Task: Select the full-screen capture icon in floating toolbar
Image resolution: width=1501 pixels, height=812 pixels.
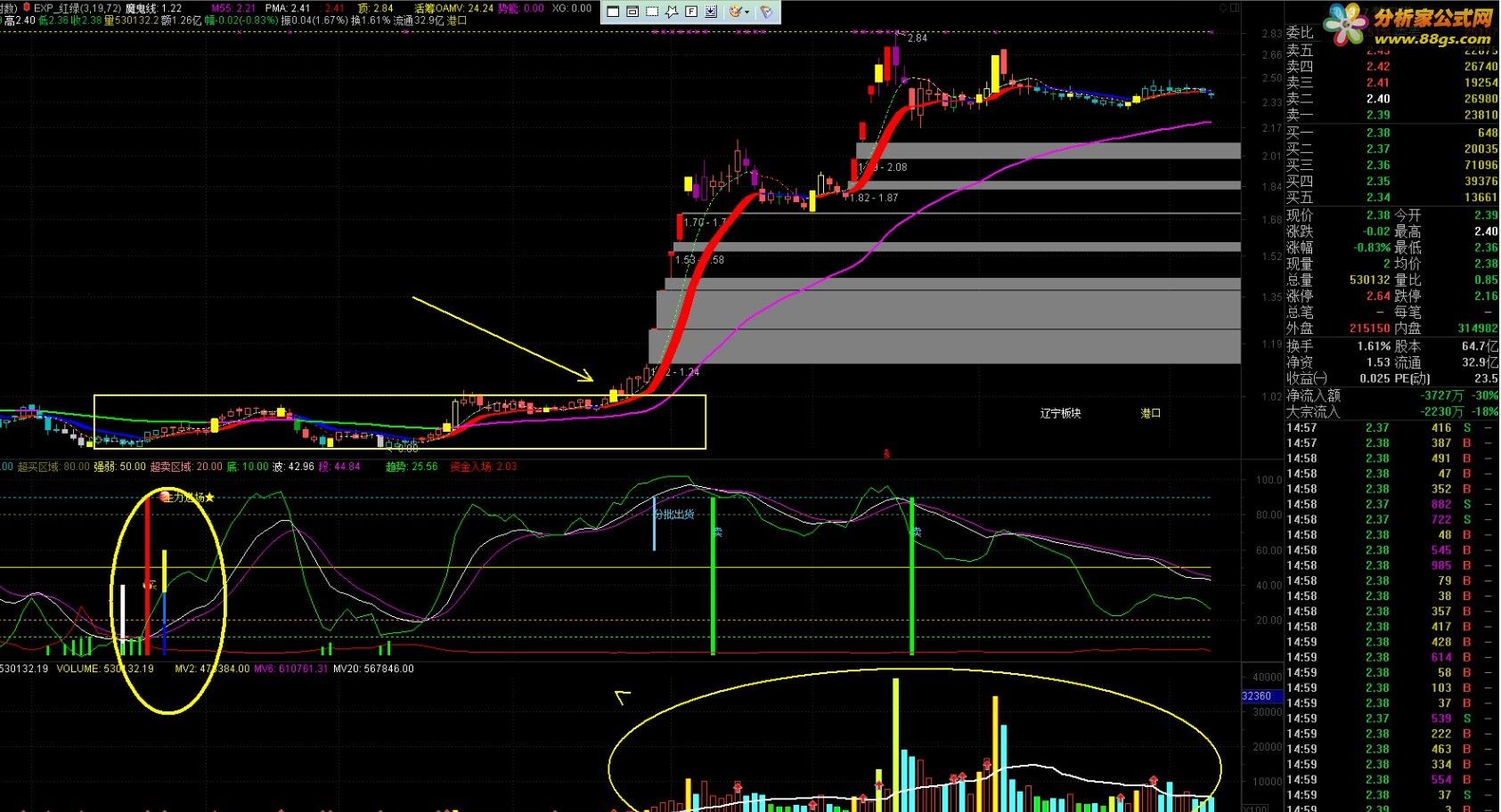Action: [613, 12]
